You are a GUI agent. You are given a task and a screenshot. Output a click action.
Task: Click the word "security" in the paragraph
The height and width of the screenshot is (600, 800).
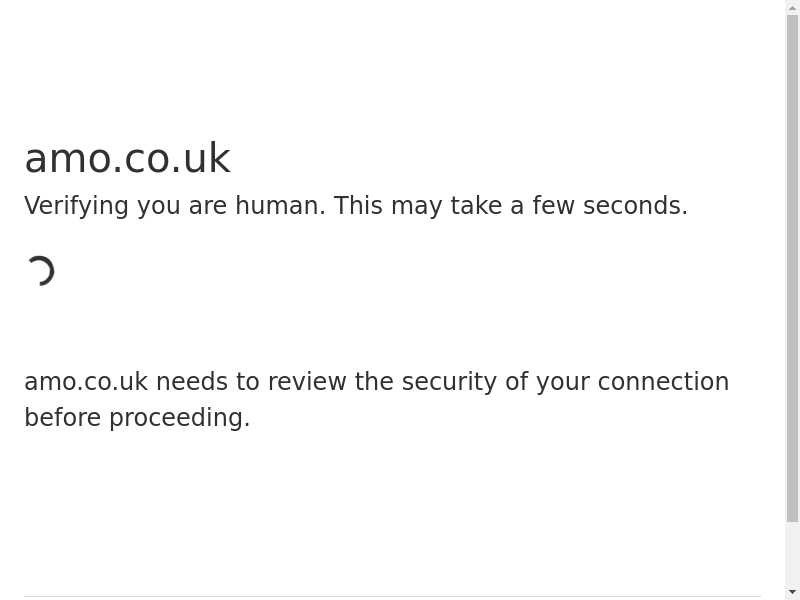tap(449, 382)
